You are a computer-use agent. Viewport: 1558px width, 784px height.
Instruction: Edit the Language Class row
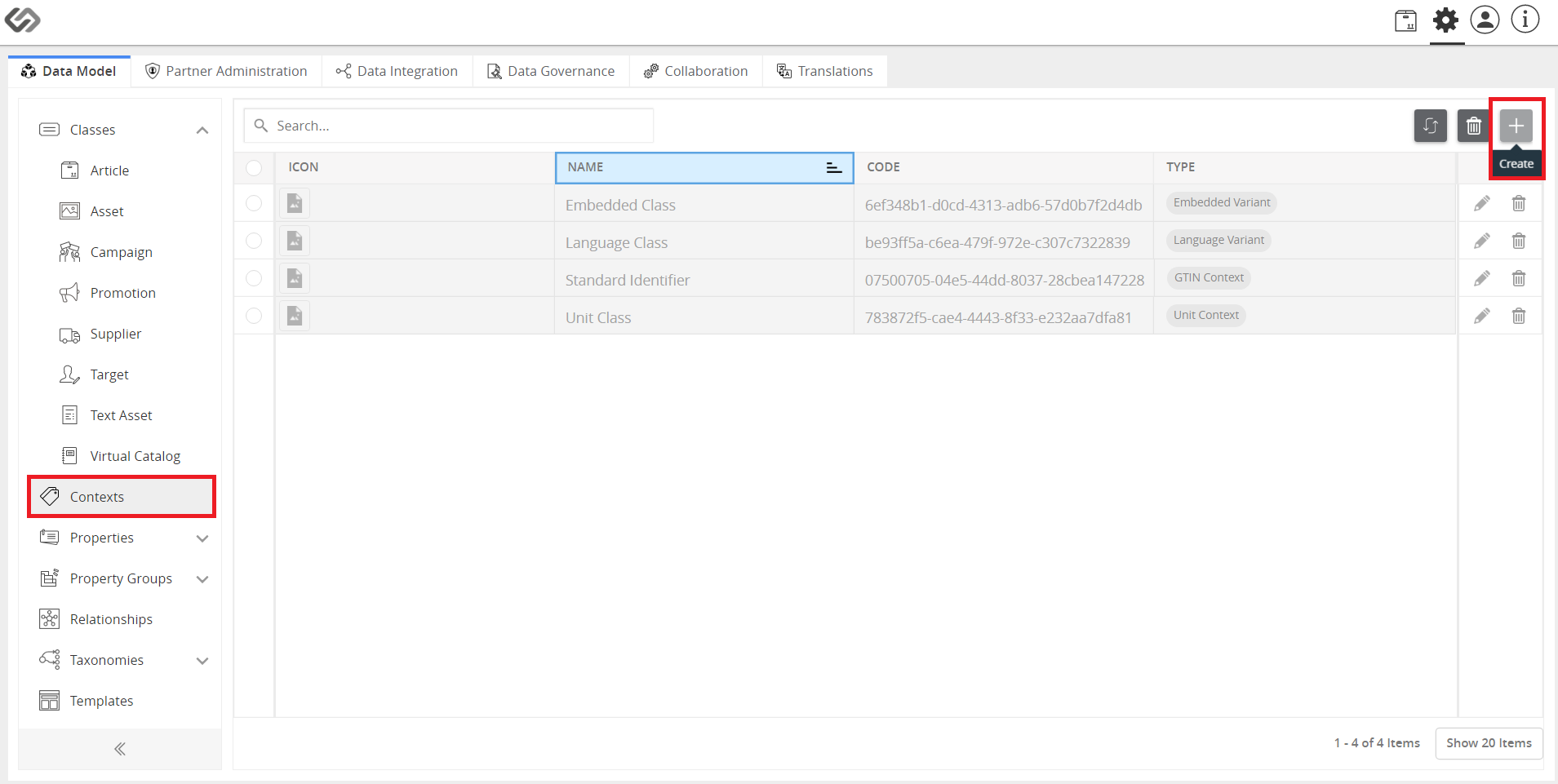1482,241
